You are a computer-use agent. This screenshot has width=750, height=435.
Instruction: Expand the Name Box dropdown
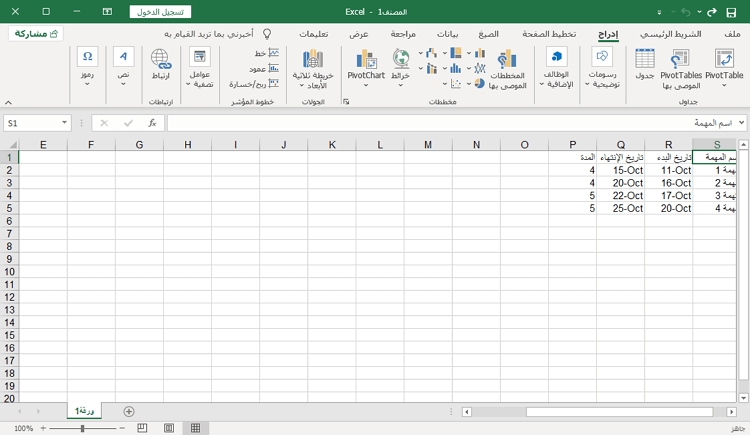[66, 123]
